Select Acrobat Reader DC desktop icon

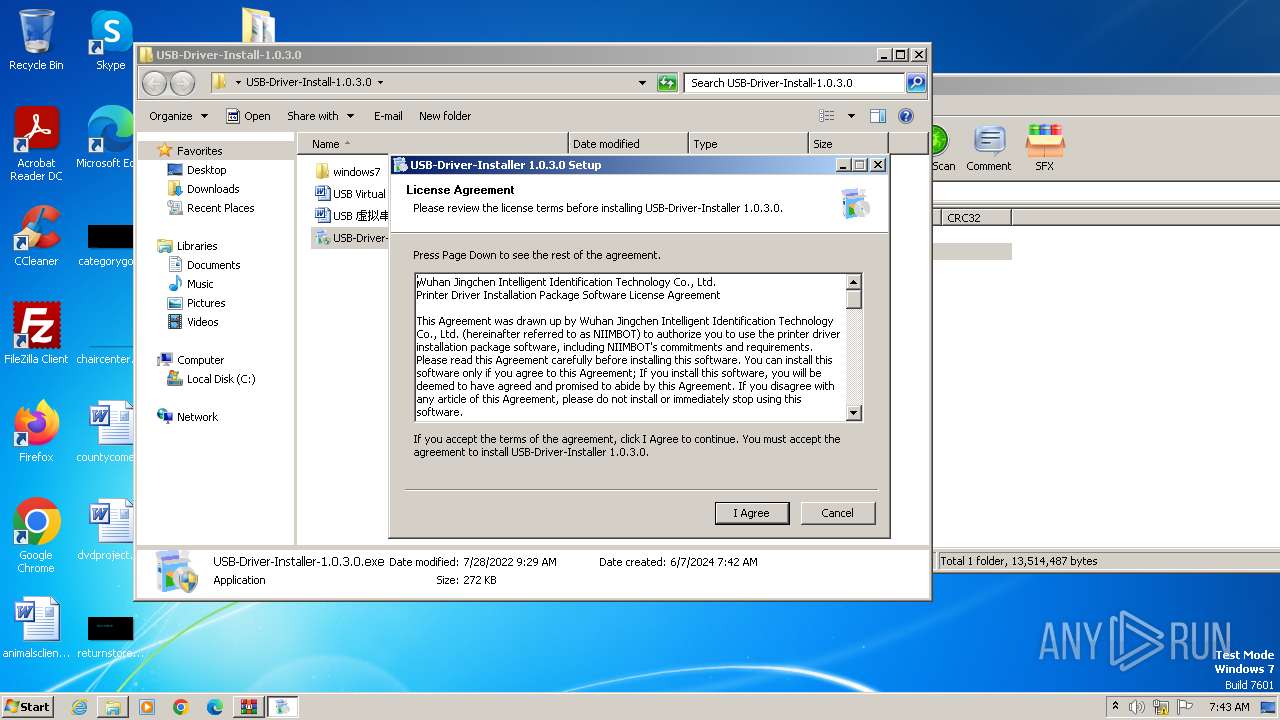coord(36,145)
